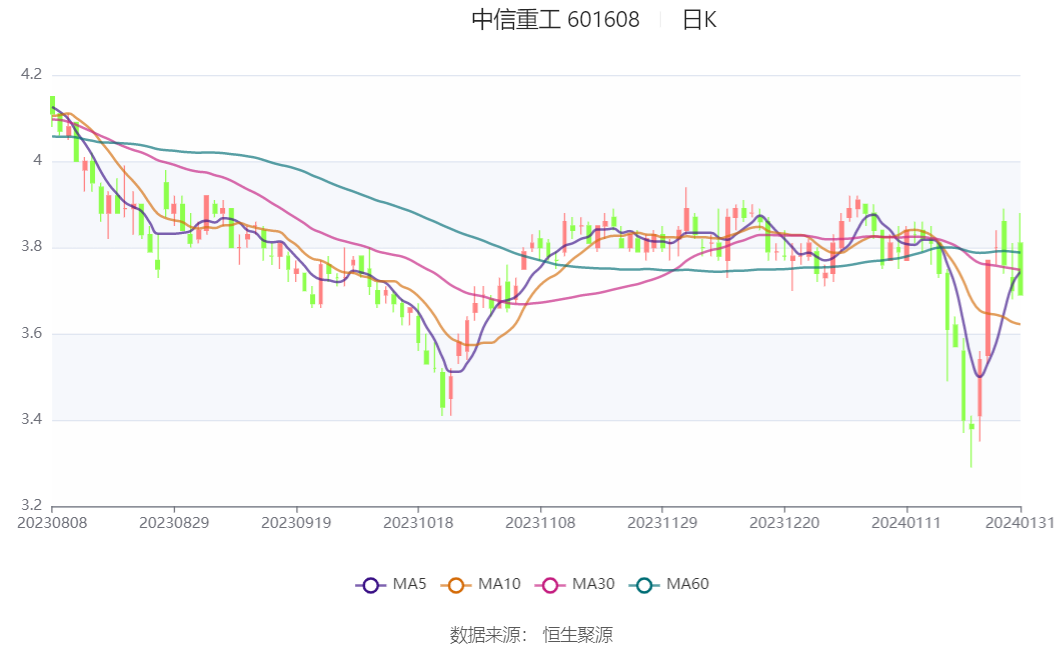This screenshot has width=1062, height=646.
Task: Disable the MA60 line via its legend text
Action: pos(688,585)
